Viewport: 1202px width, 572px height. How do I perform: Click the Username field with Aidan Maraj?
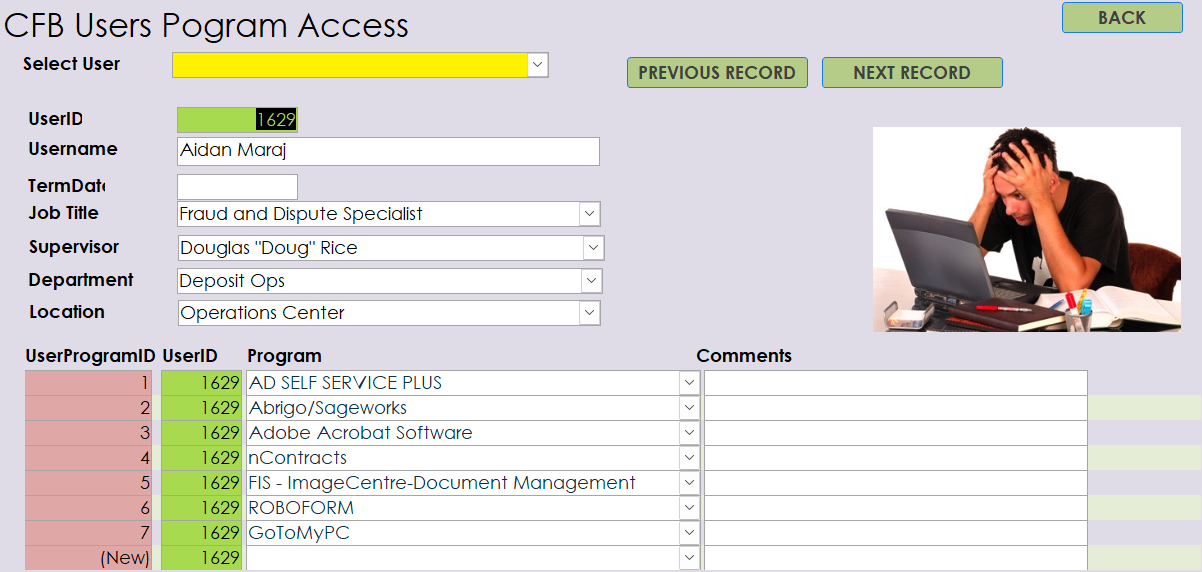tap(388, 151)
